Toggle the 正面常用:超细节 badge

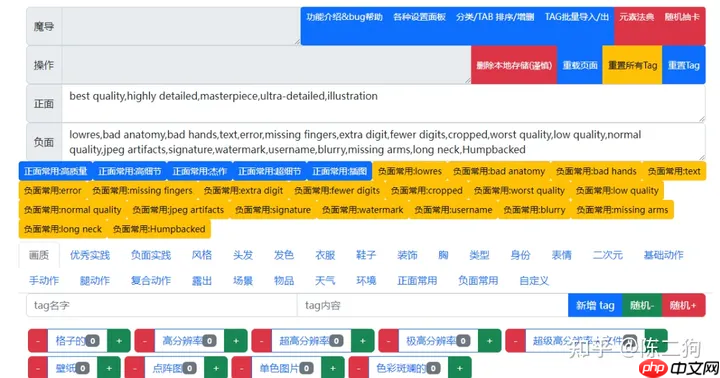[x=270, y=171]
